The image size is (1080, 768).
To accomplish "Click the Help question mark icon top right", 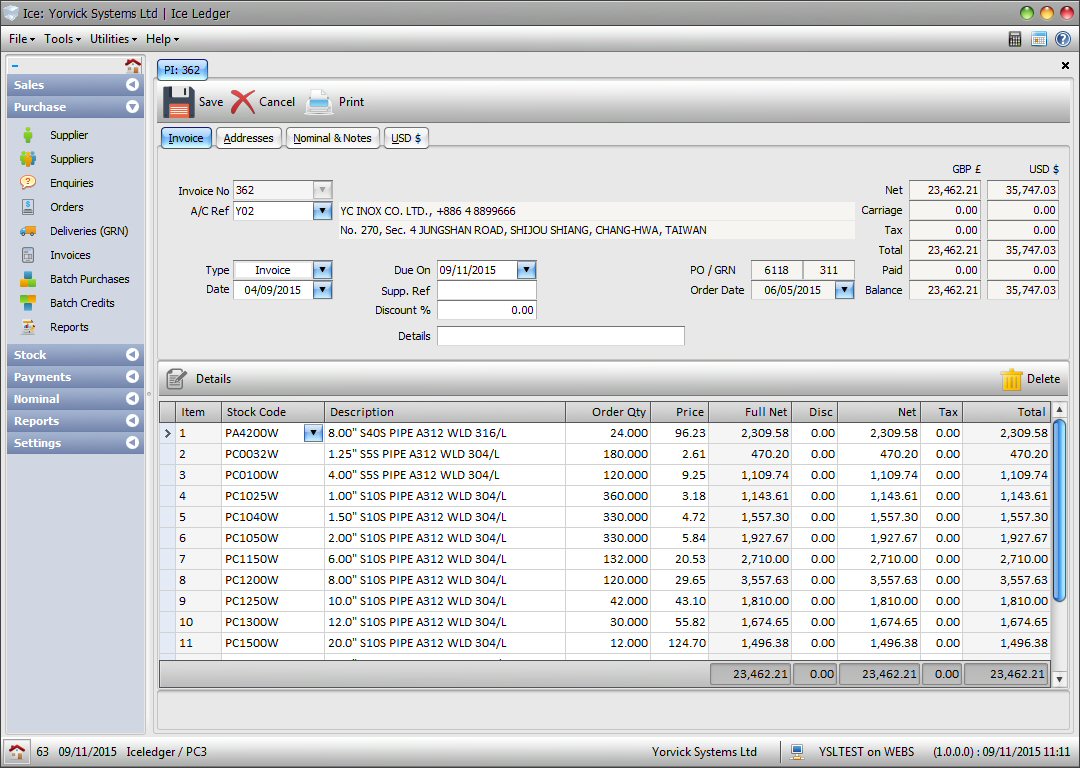I will click(x=1063, y=39).
